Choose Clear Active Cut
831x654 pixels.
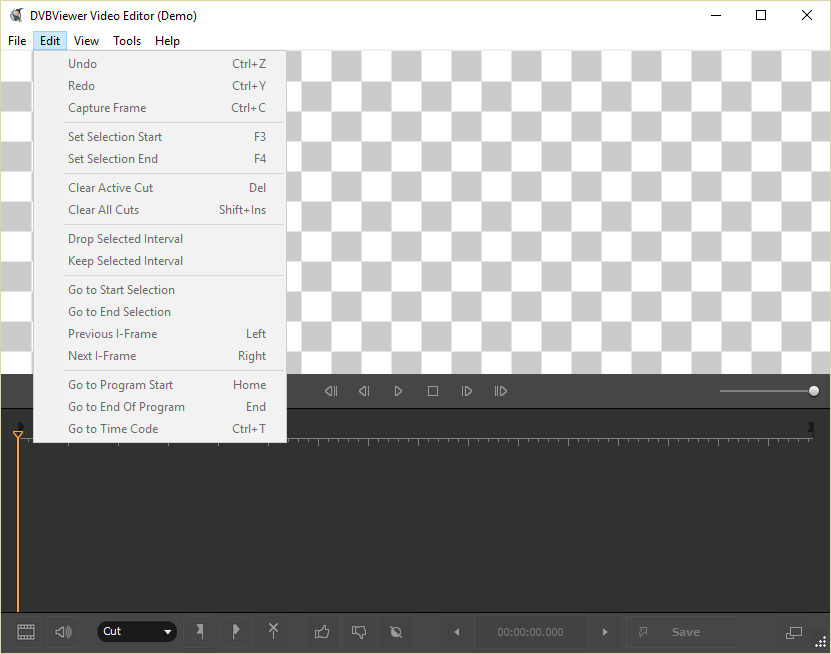point(160,188)
